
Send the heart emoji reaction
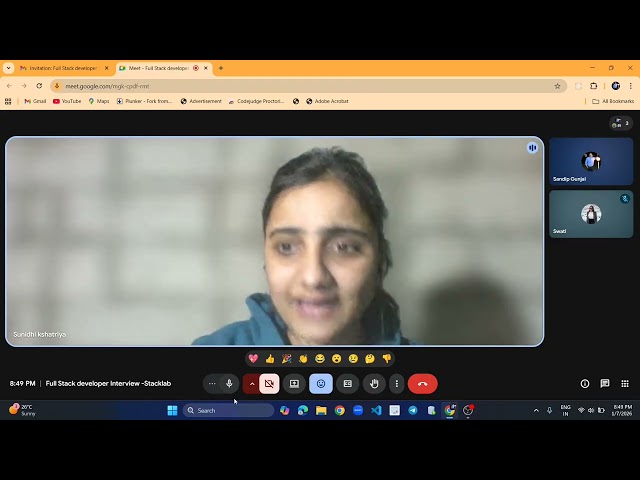click(x=253, y=359)
